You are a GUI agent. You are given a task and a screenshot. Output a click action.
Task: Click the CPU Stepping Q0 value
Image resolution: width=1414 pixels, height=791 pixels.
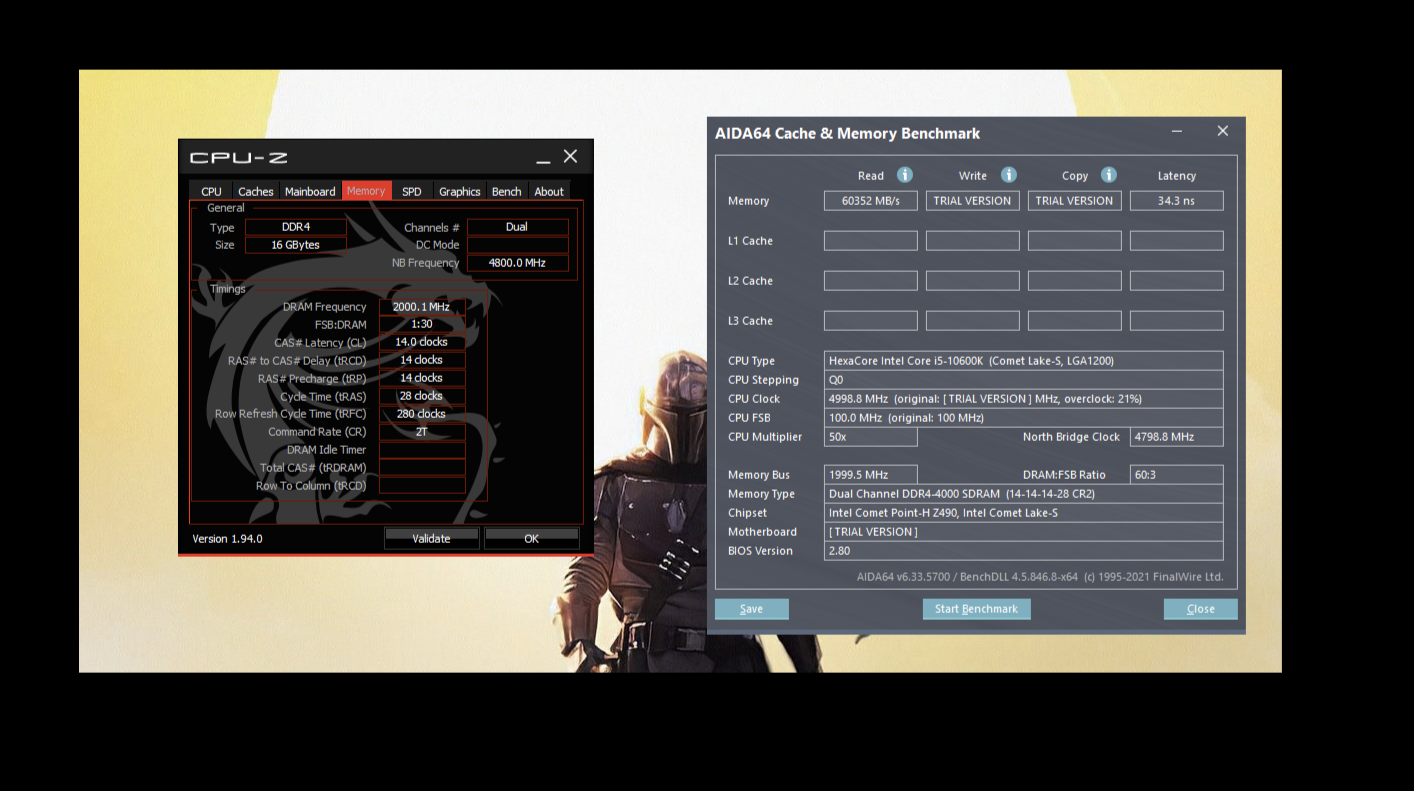coord(1024,380)
